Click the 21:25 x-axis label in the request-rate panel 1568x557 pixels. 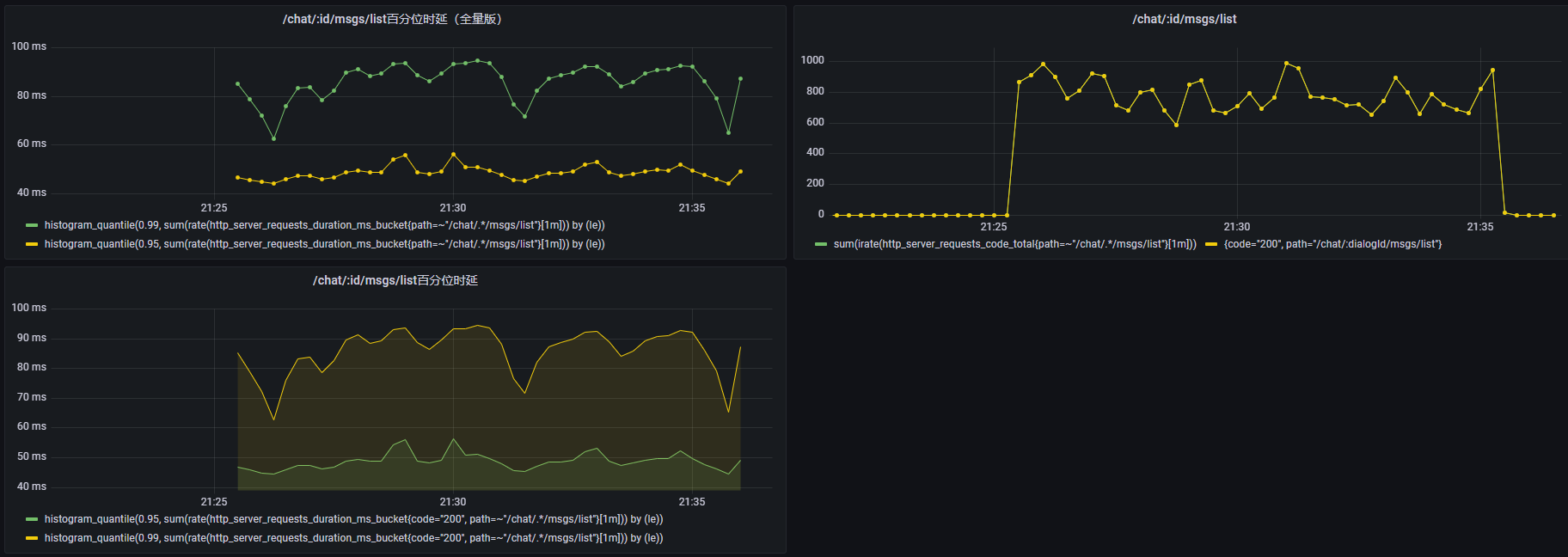[994, 227]
